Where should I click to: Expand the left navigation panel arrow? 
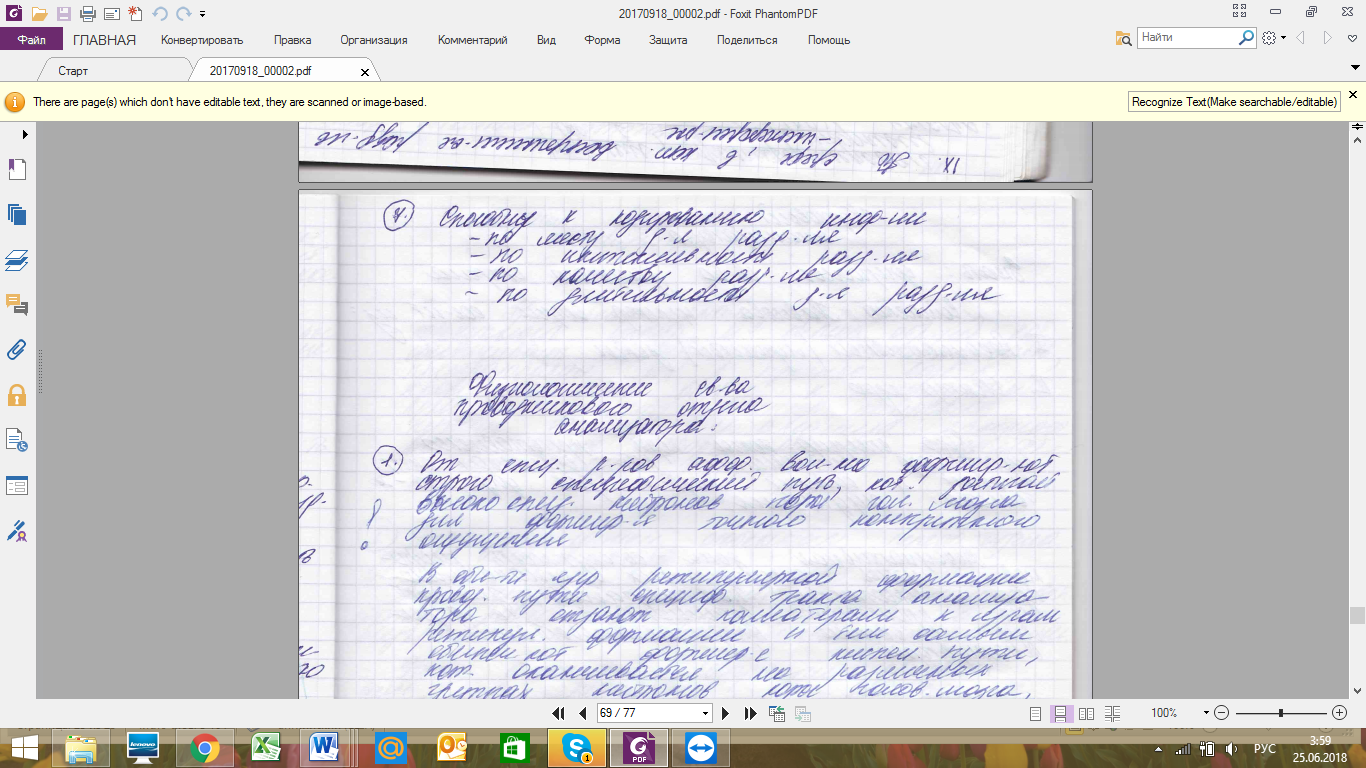coord(24,134)
